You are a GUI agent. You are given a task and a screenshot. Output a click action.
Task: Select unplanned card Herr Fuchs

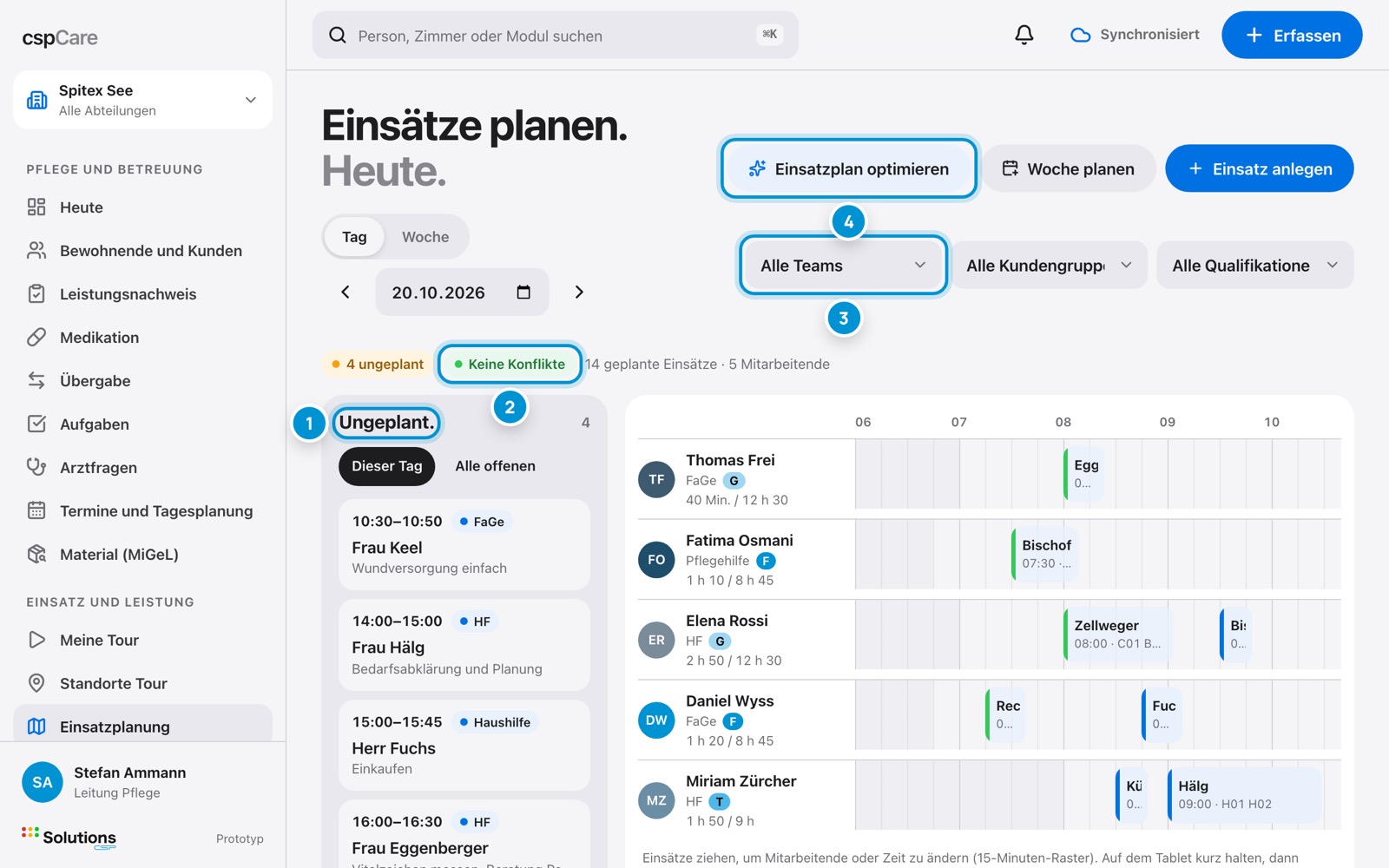(464, 745)
